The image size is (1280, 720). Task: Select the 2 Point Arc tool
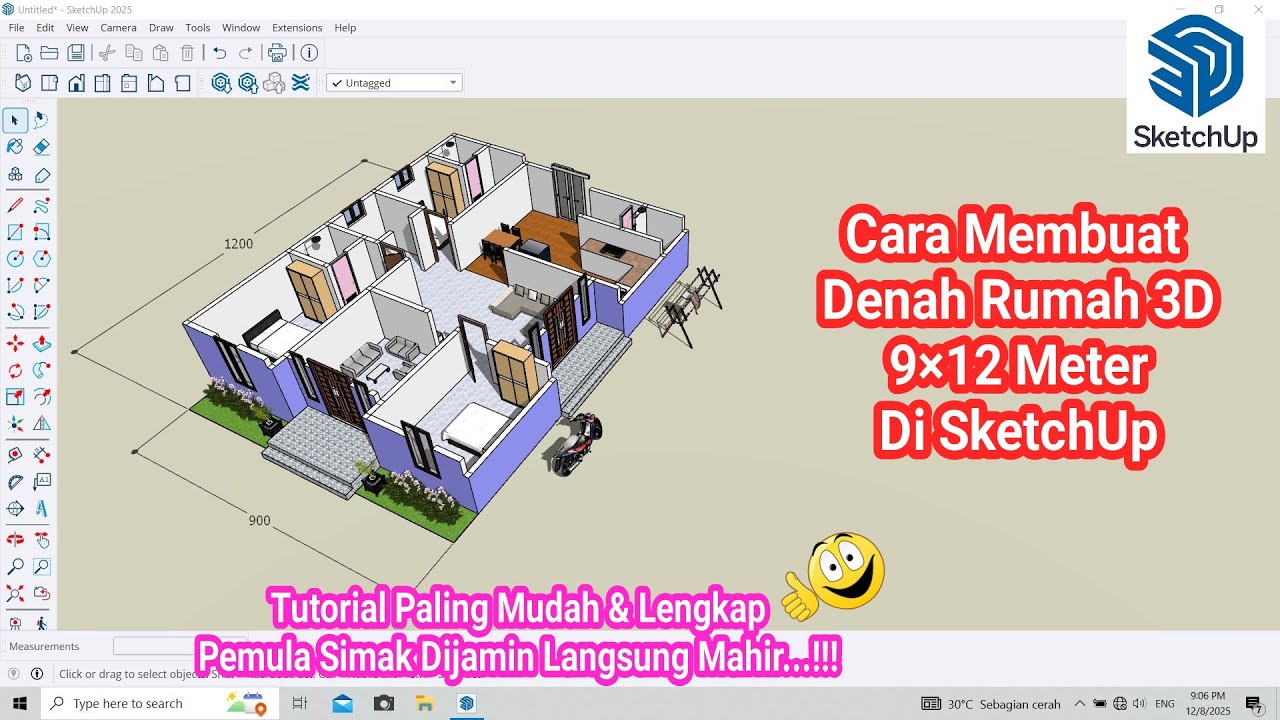[x=41, y=285]
